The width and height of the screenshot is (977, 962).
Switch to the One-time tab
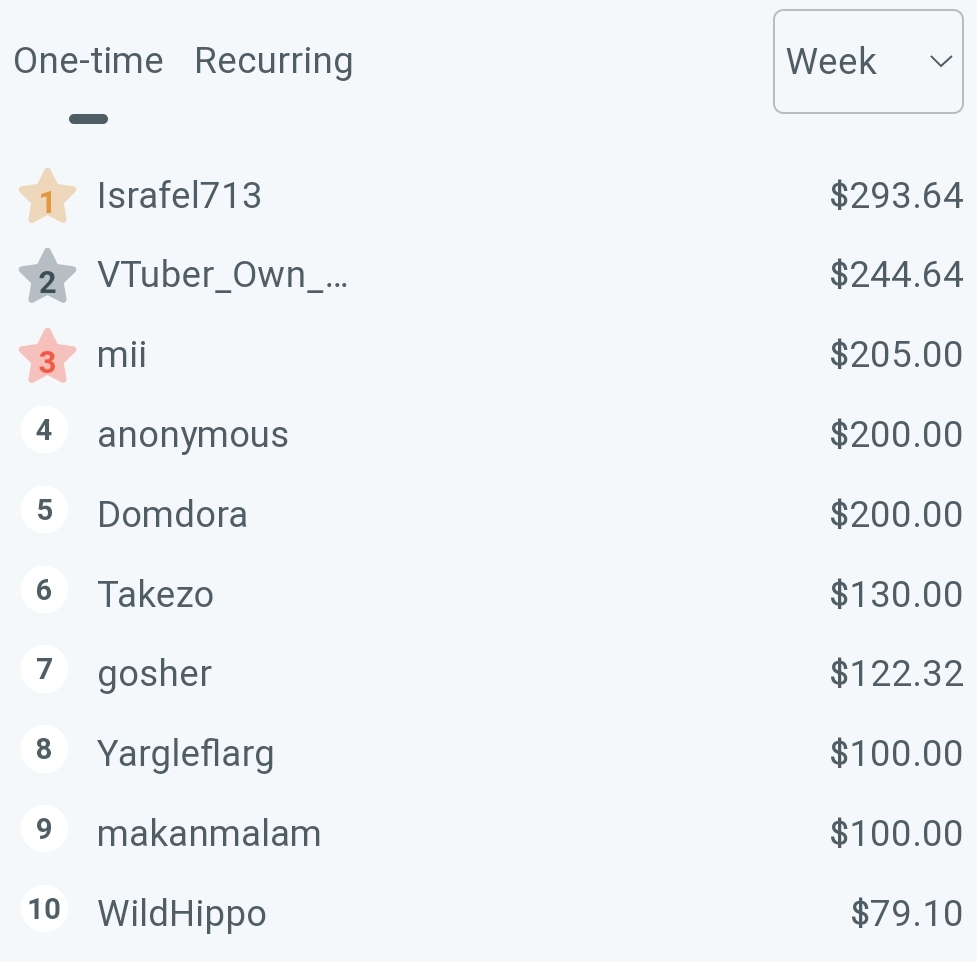click(x=88, y=61)
